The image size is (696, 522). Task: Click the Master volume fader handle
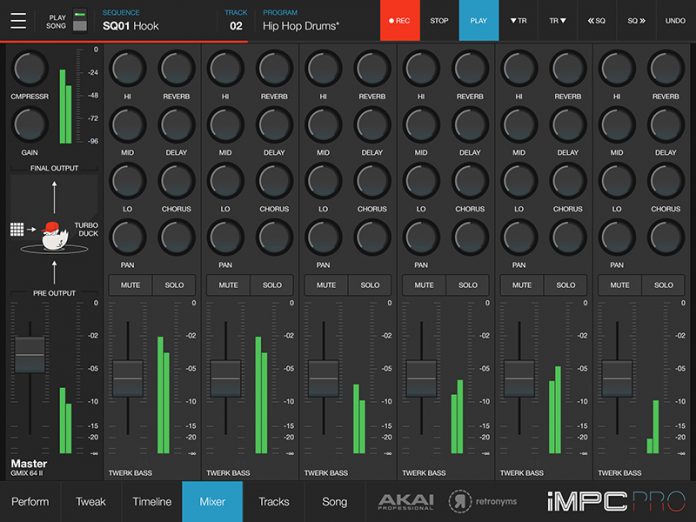29,355
